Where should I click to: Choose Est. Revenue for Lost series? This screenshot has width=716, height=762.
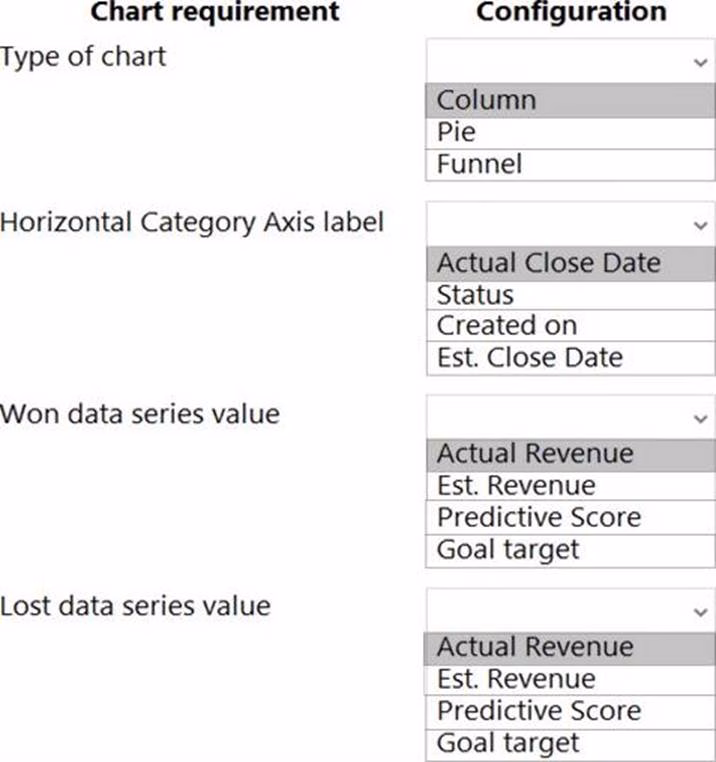point(570,679)
